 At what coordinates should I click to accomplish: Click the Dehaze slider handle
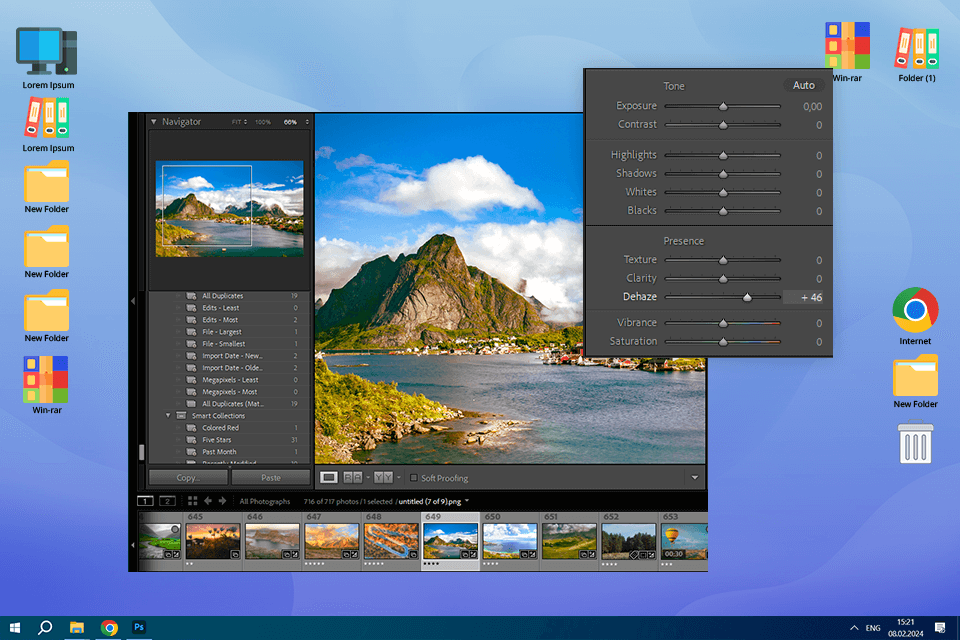747,297
